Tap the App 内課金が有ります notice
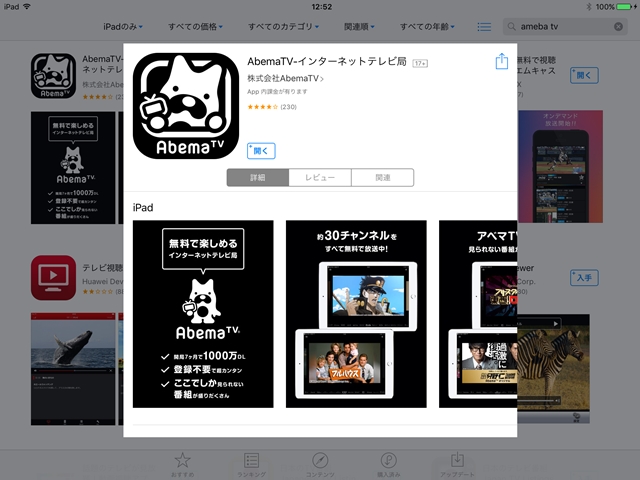Screen dimensions: 640x480 [277, 91]
